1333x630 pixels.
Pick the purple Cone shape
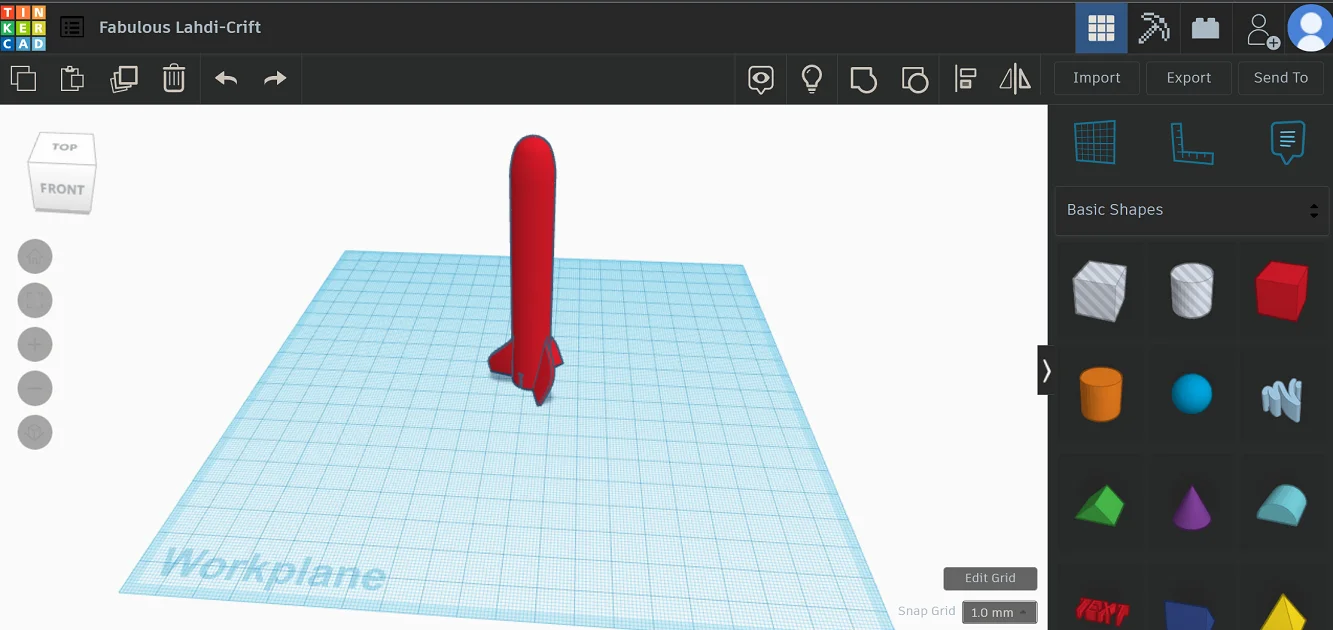[1192, 507]
